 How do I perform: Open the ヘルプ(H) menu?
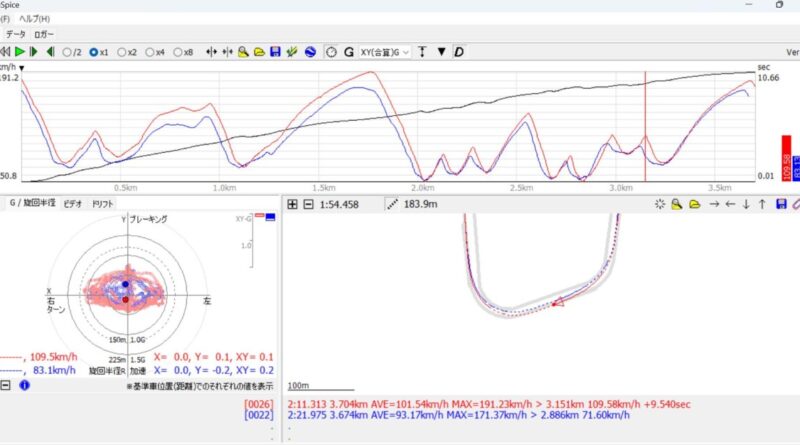tap(37, 18)
